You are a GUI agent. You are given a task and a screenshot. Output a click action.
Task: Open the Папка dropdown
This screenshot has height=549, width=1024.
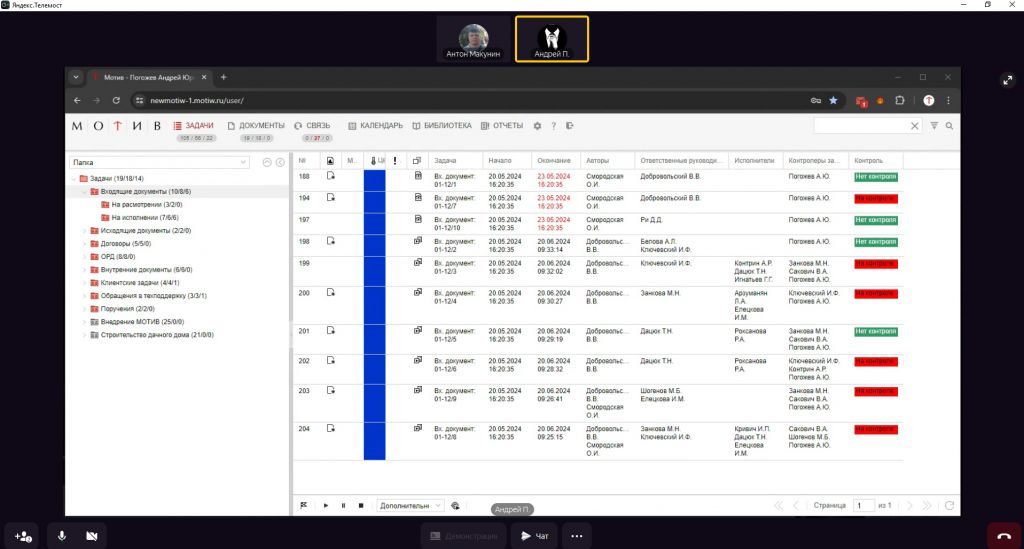(x=159, y=163)
